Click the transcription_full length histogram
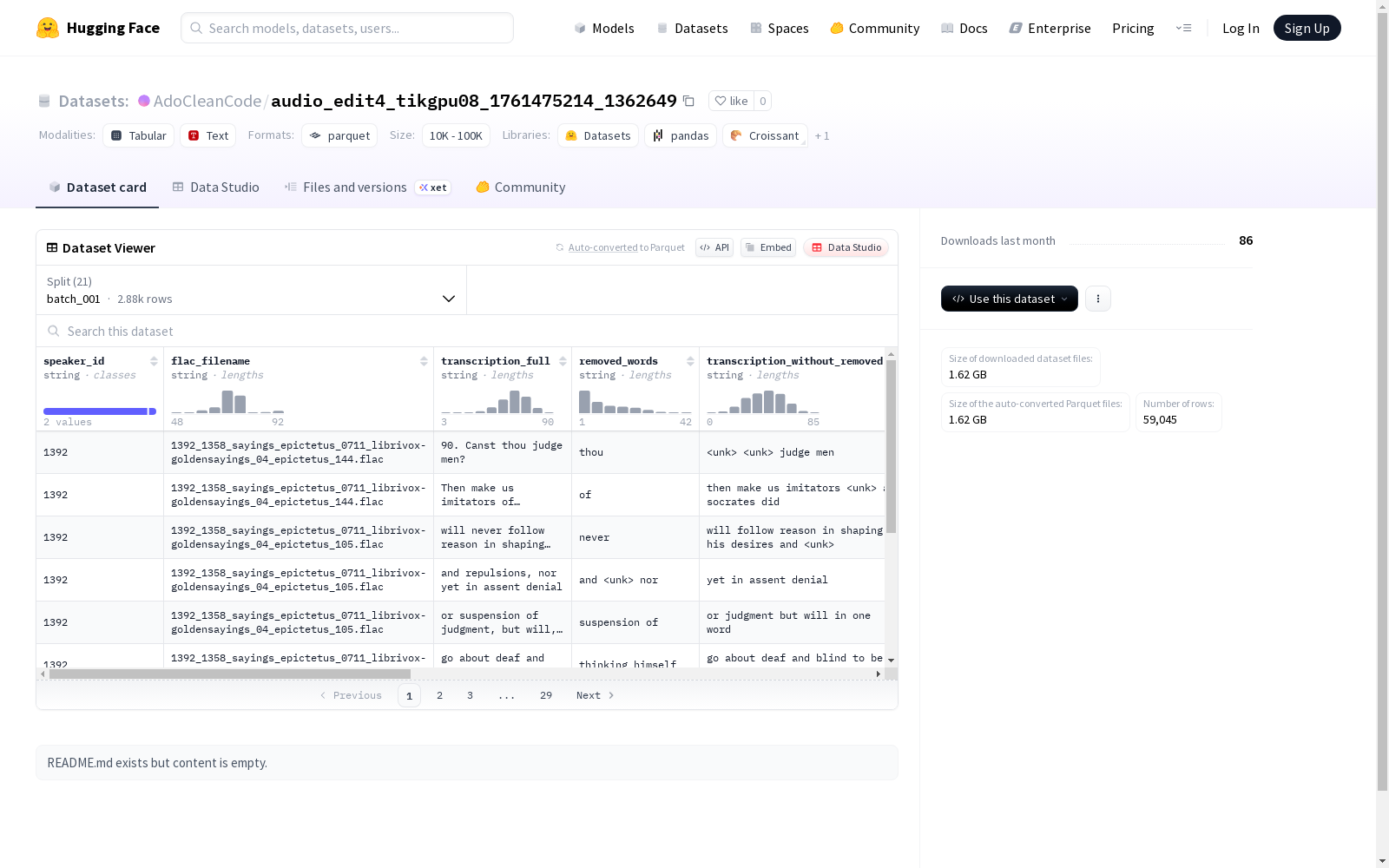This screenshot has height=868, width=1389. (x=497, y=401)
